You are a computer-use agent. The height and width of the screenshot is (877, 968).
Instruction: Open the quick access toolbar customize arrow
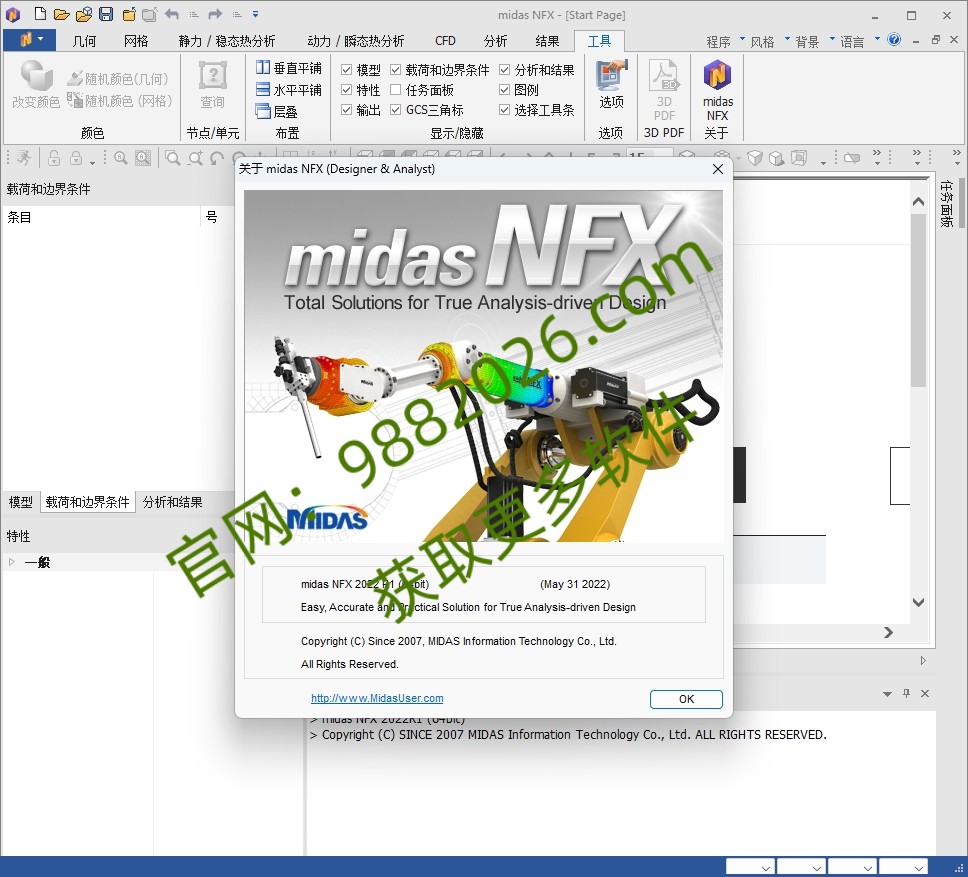(x=256, y=14)
